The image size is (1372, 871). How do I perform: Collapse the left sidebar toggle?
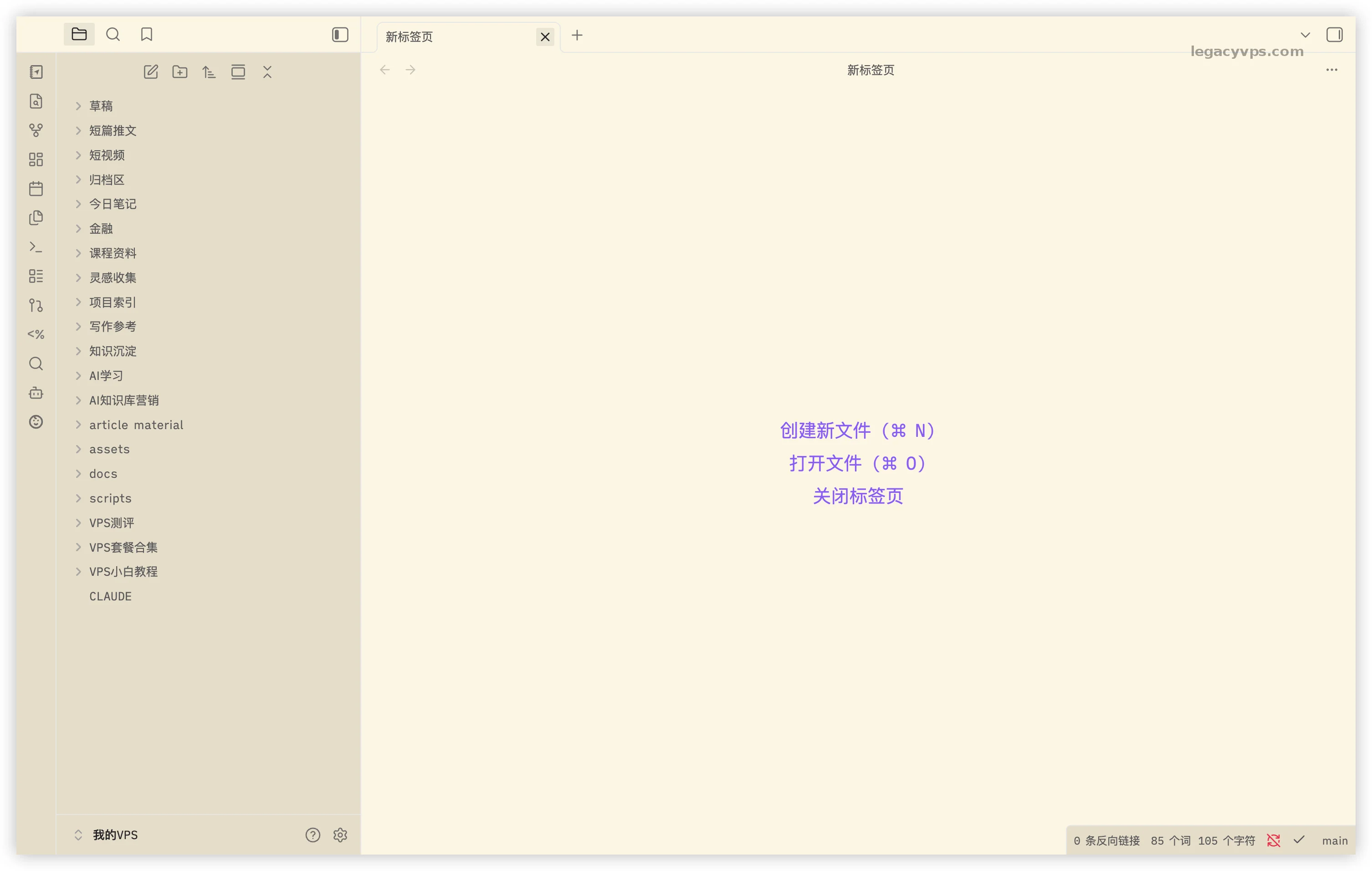click(x=340, y=35)
